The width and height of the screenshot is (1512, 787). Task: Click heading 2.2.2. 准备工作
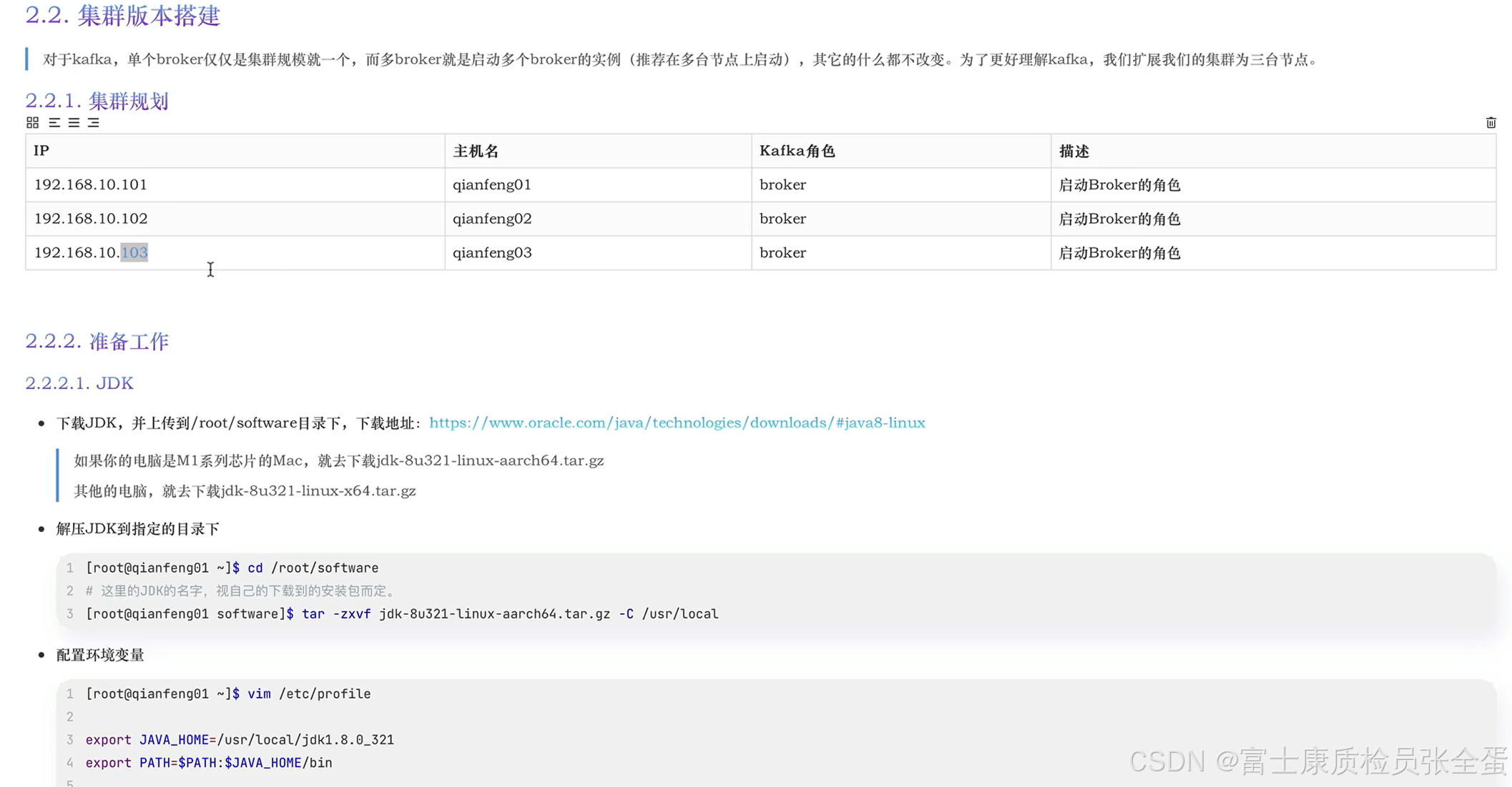coord(97,341)
